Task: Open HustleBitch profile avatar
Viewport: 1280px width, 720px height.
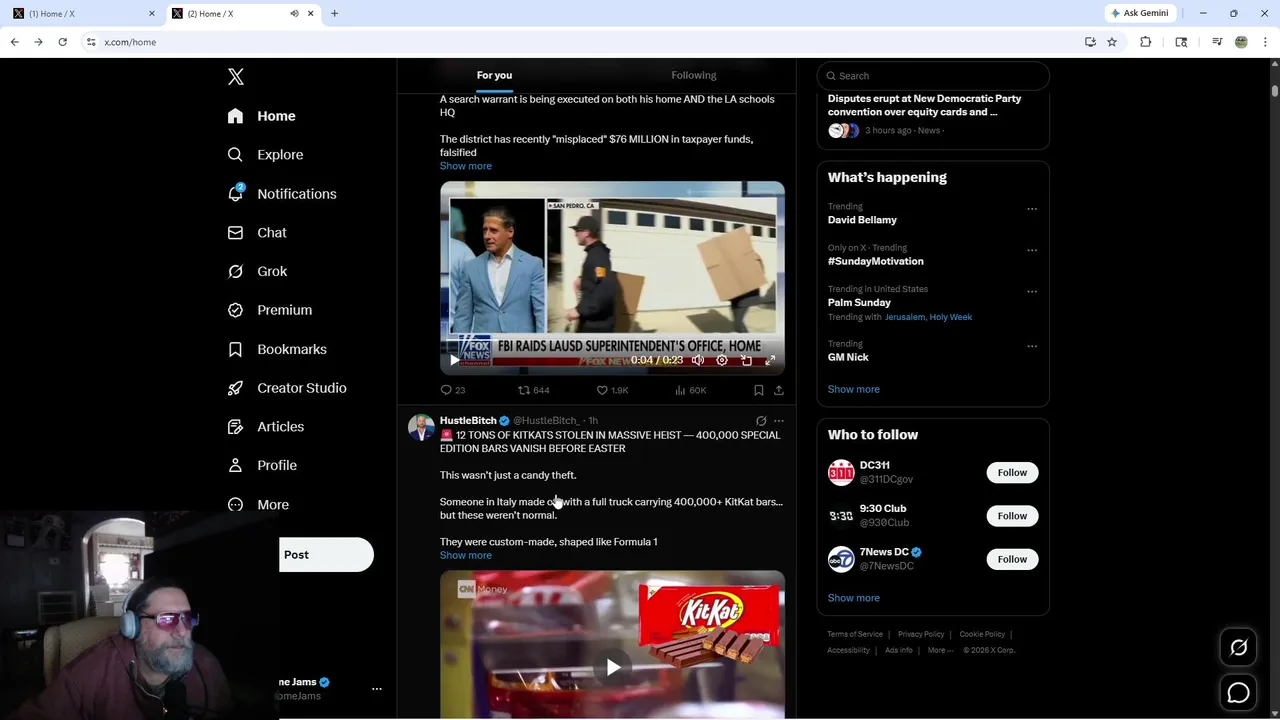Action: tap(421, 428)
